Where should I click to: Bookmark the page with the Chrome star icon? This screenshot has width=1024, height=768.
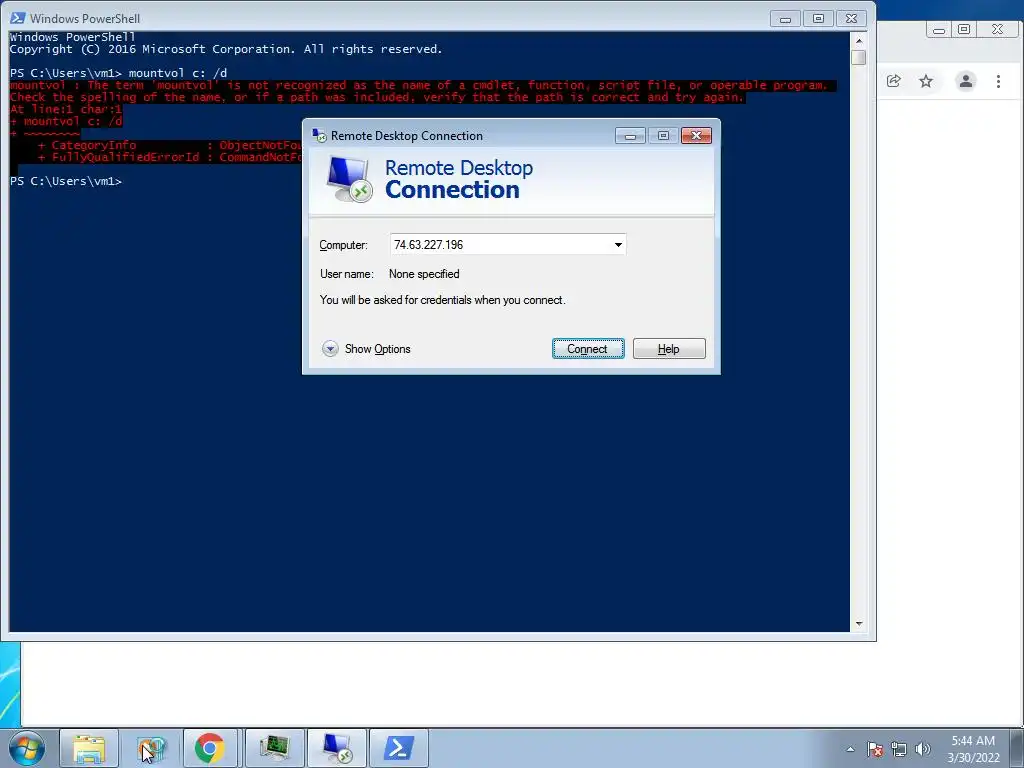926,81
